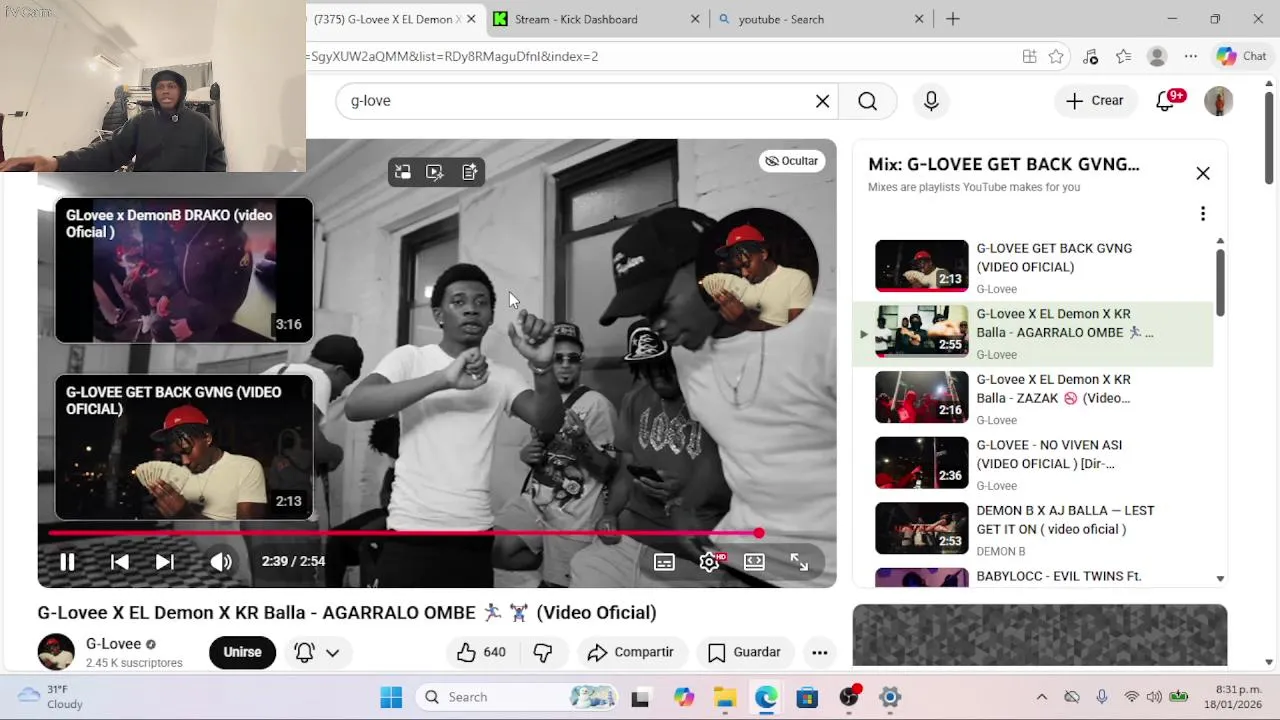
Task: Open the Copilot Chat button
Action: [x=1241, y=57]
